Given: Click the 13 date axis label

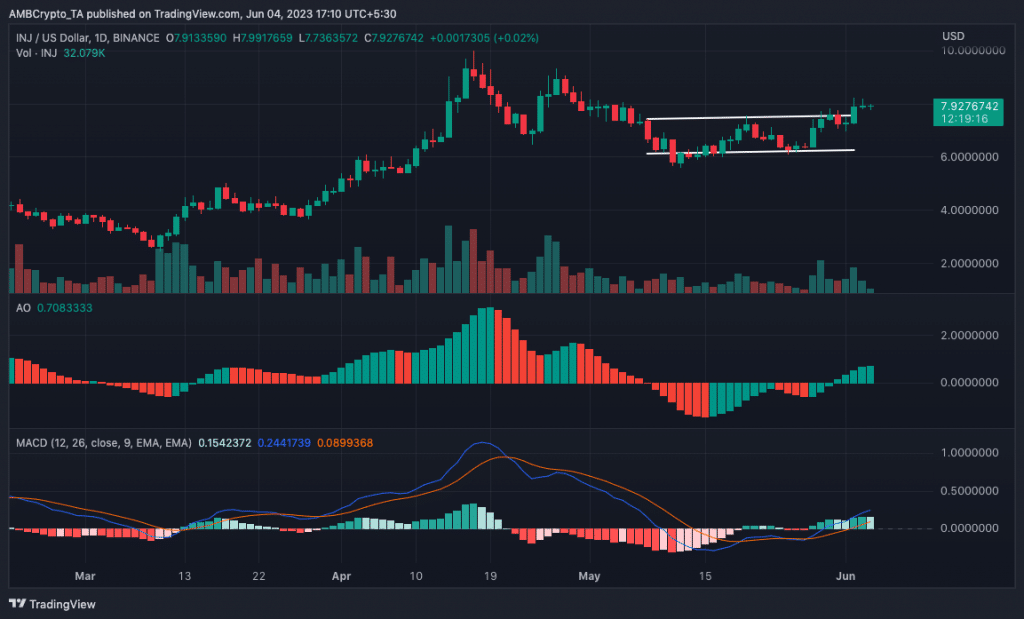Looking at the screenshot, I should [185, 576].
